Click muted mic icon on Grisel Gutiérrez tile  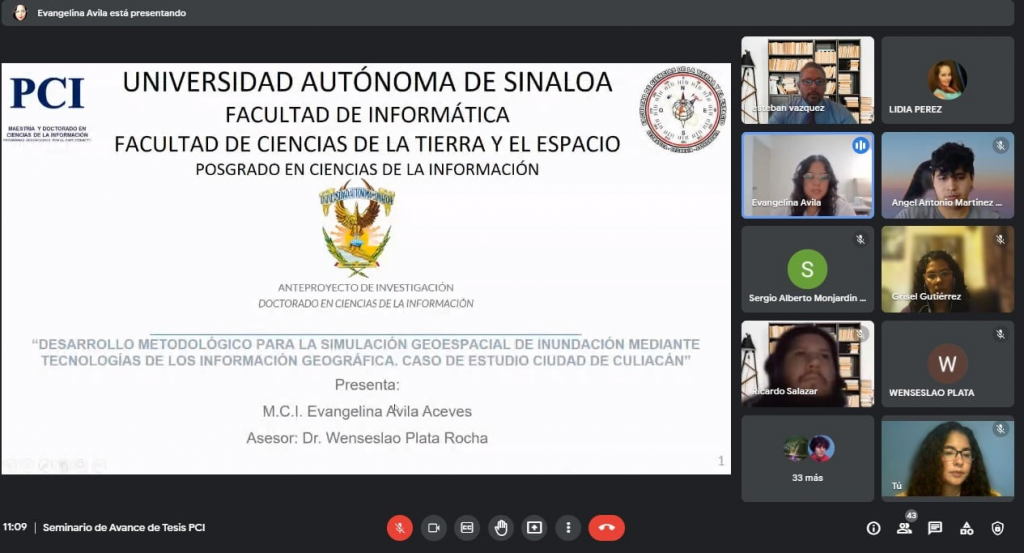coord(1000,240)
